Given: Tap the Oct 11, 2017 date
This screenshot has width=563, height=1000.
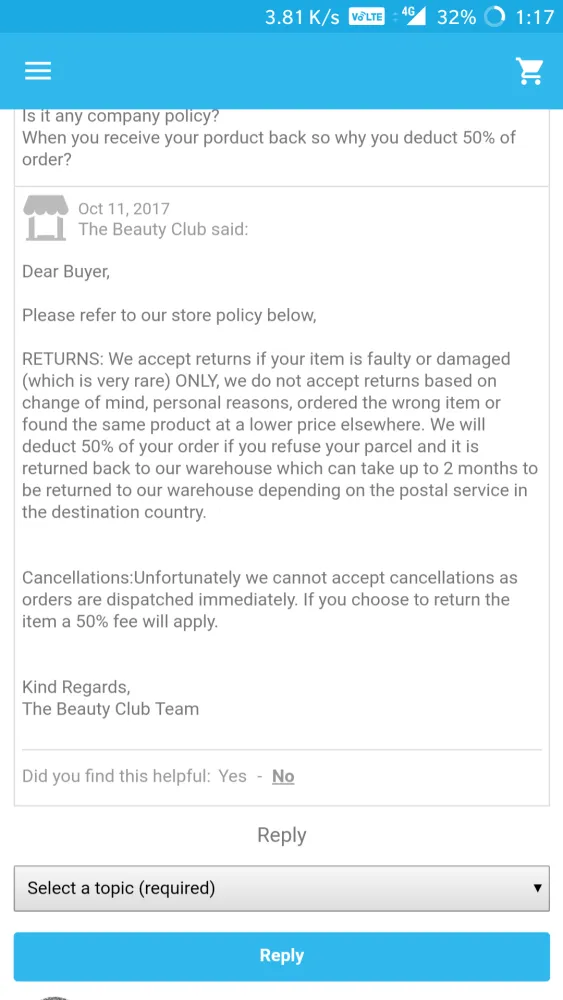Looking at the screenshot, I should pos(124,209).
